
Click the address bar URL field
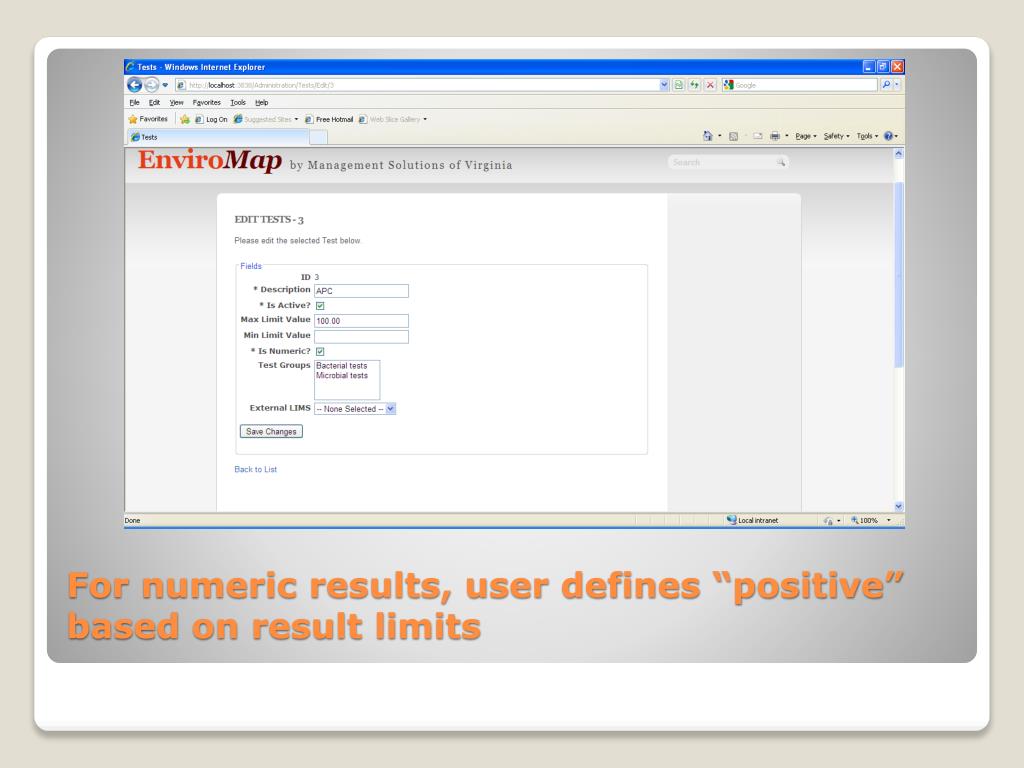418,85
